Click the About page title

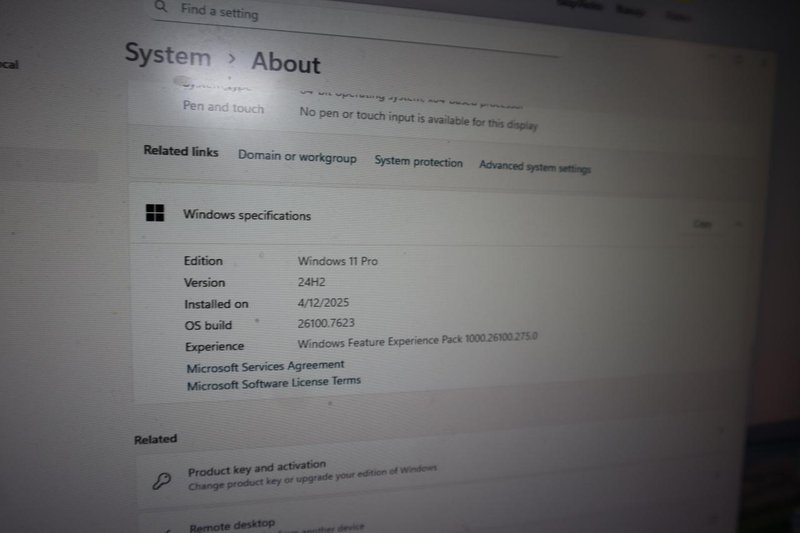tap(286, 63)
